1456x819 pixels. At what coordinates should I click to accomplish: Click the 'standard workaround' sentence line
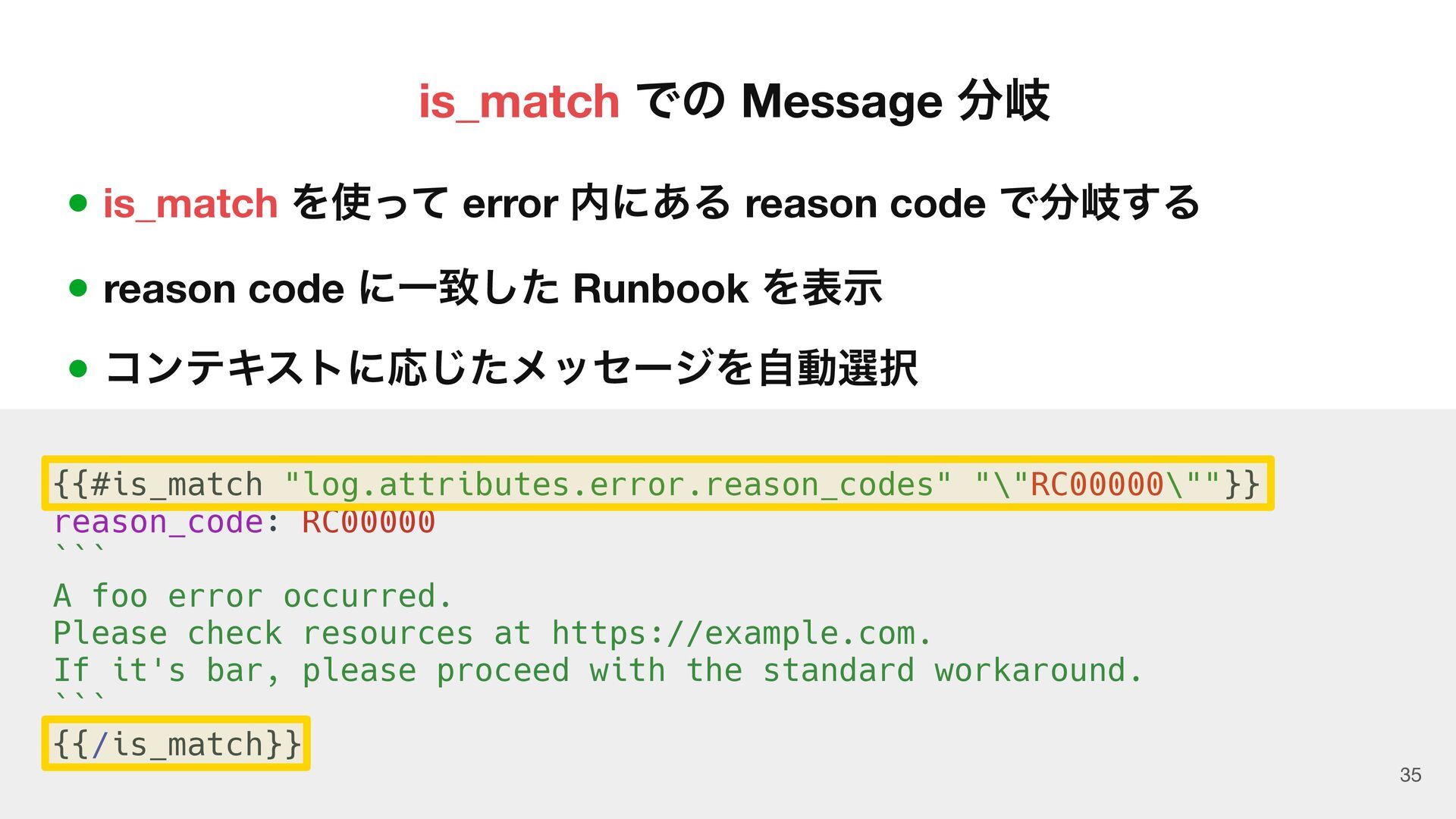(x=598, y=670)
